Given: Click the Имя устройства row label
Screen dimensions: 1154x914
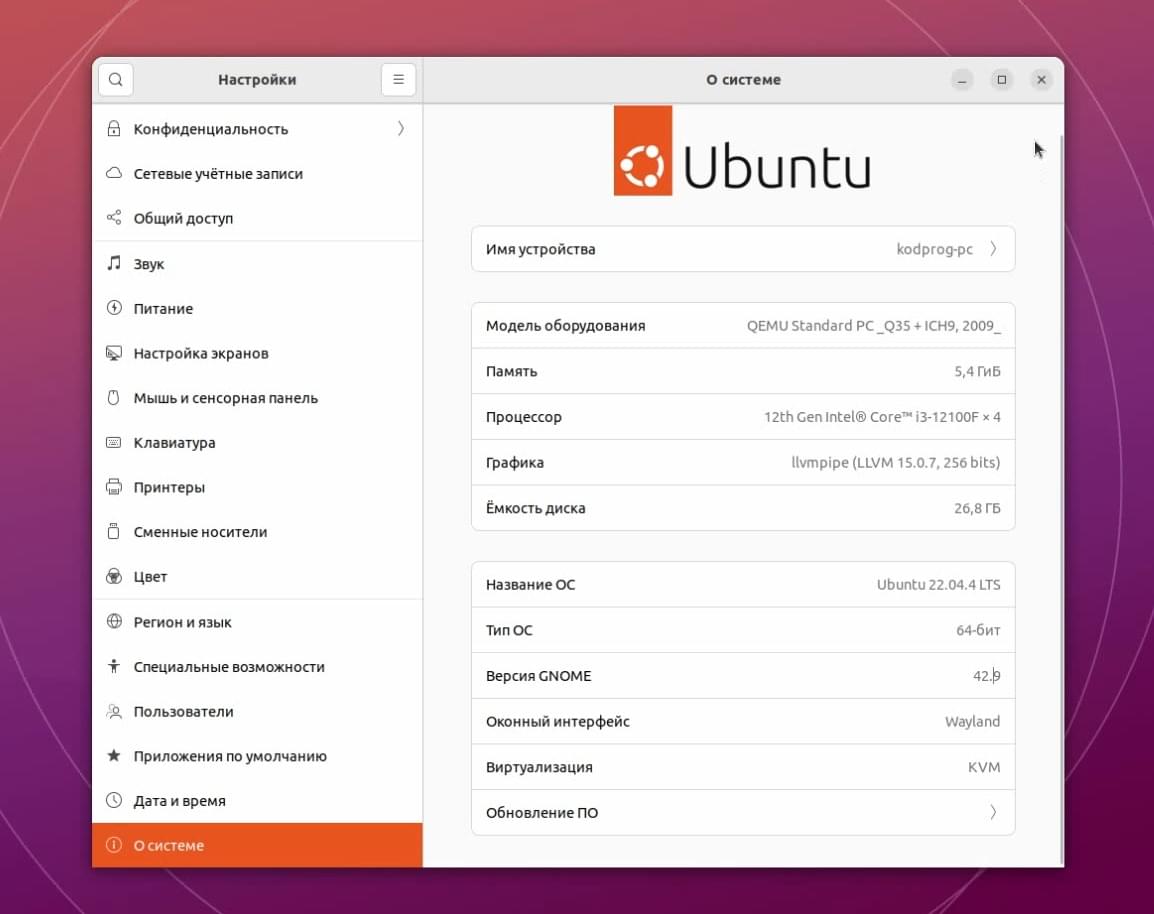Looking at the screenshot, I should point(540,249).
